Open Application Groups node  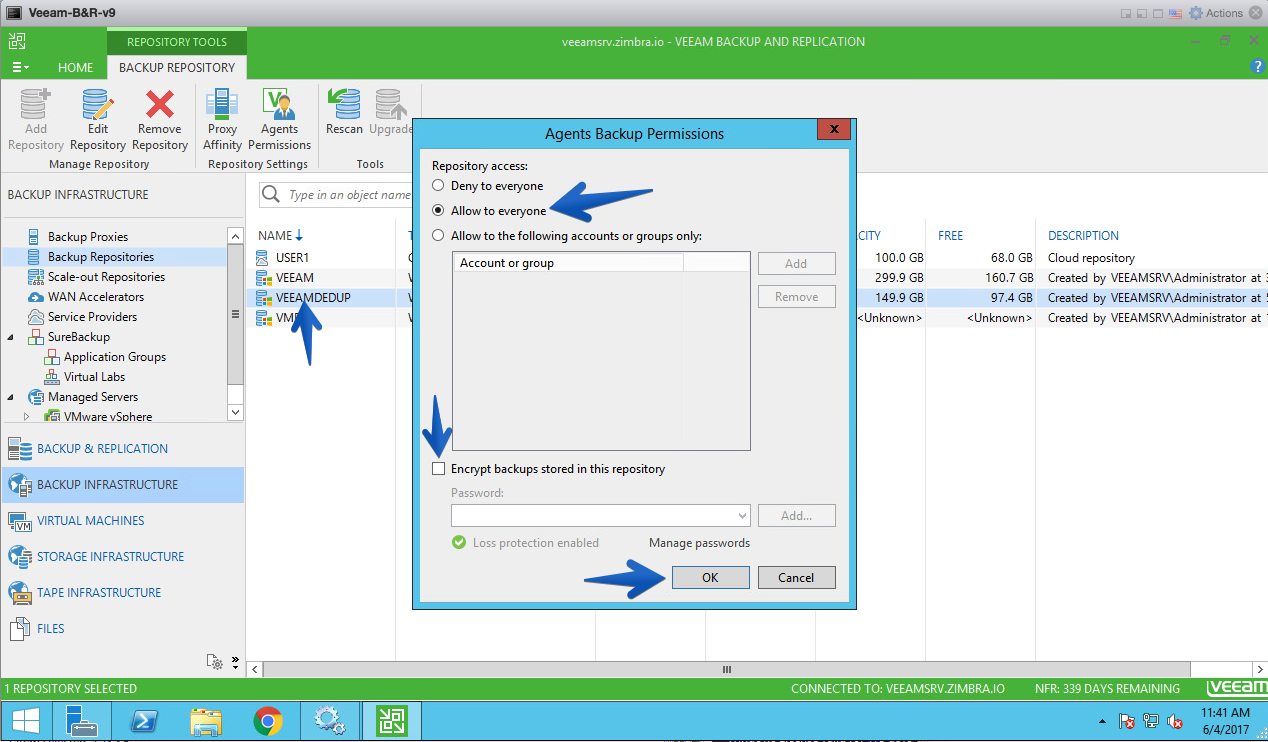click(x=114, y=357)
